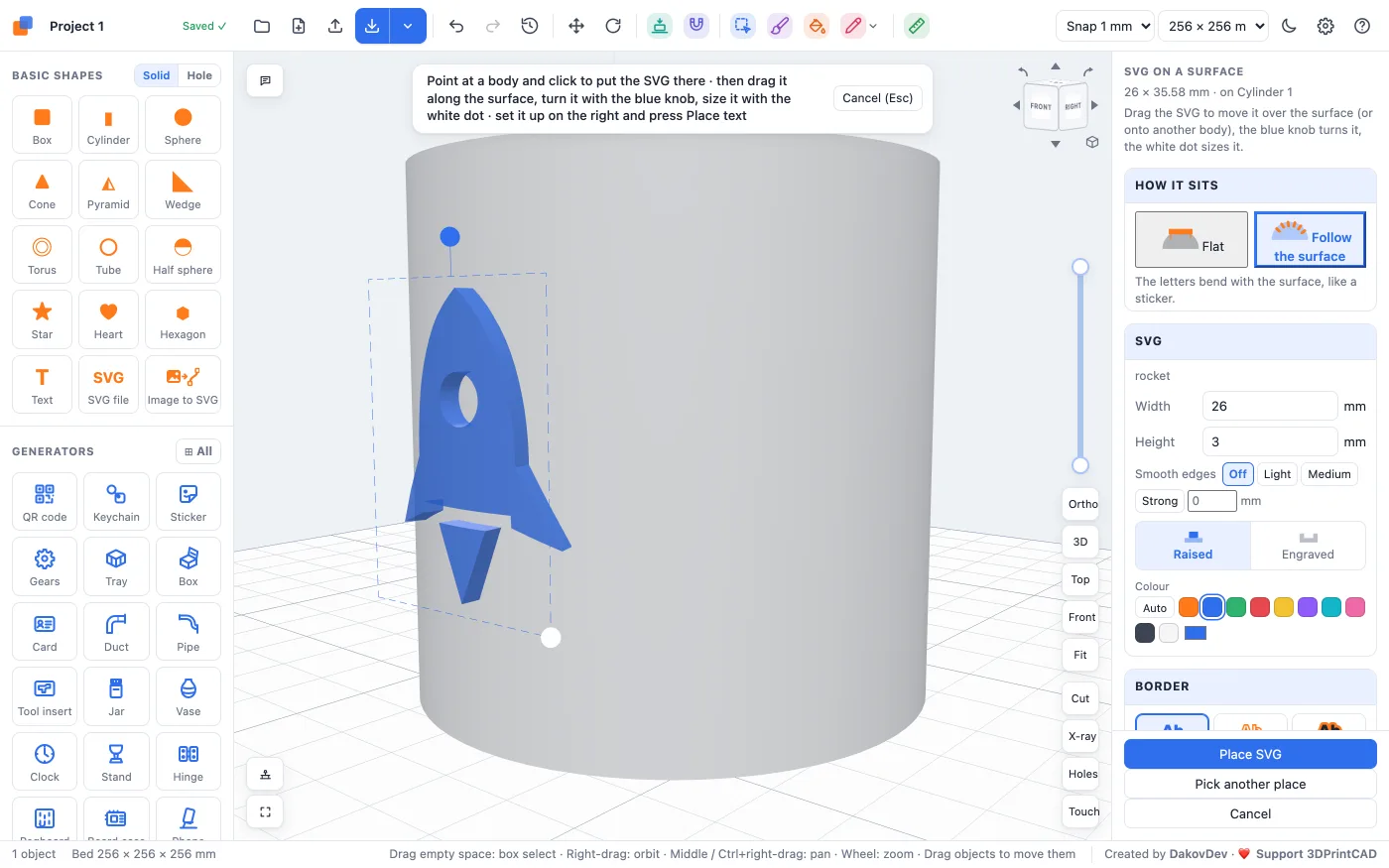Add a Torus shape
This screenshot has width=1389, height=868.
(x=42, y=254)
